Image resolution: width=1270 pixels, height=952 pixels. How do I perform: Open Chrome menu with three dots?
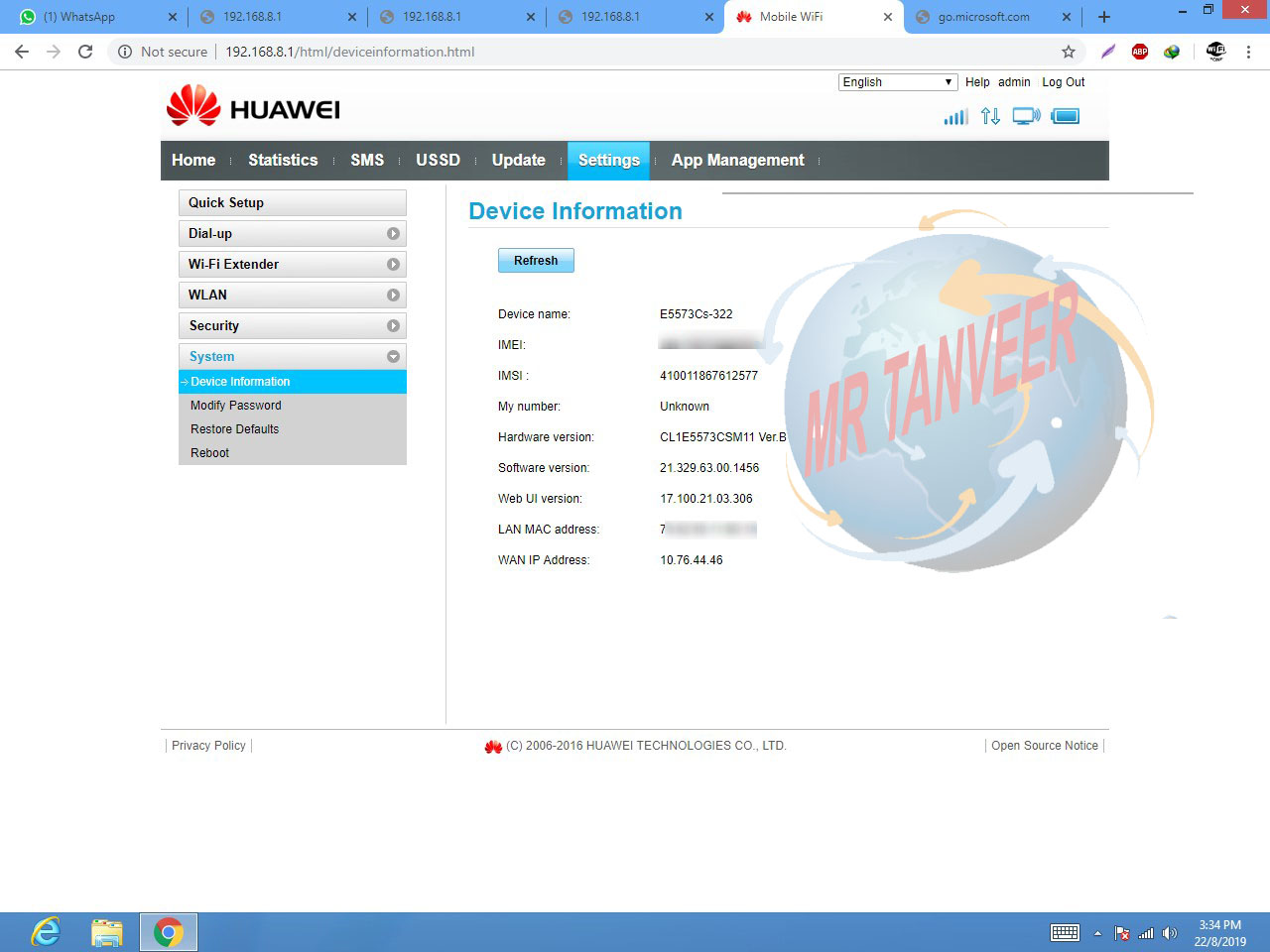coord(1249,52)
